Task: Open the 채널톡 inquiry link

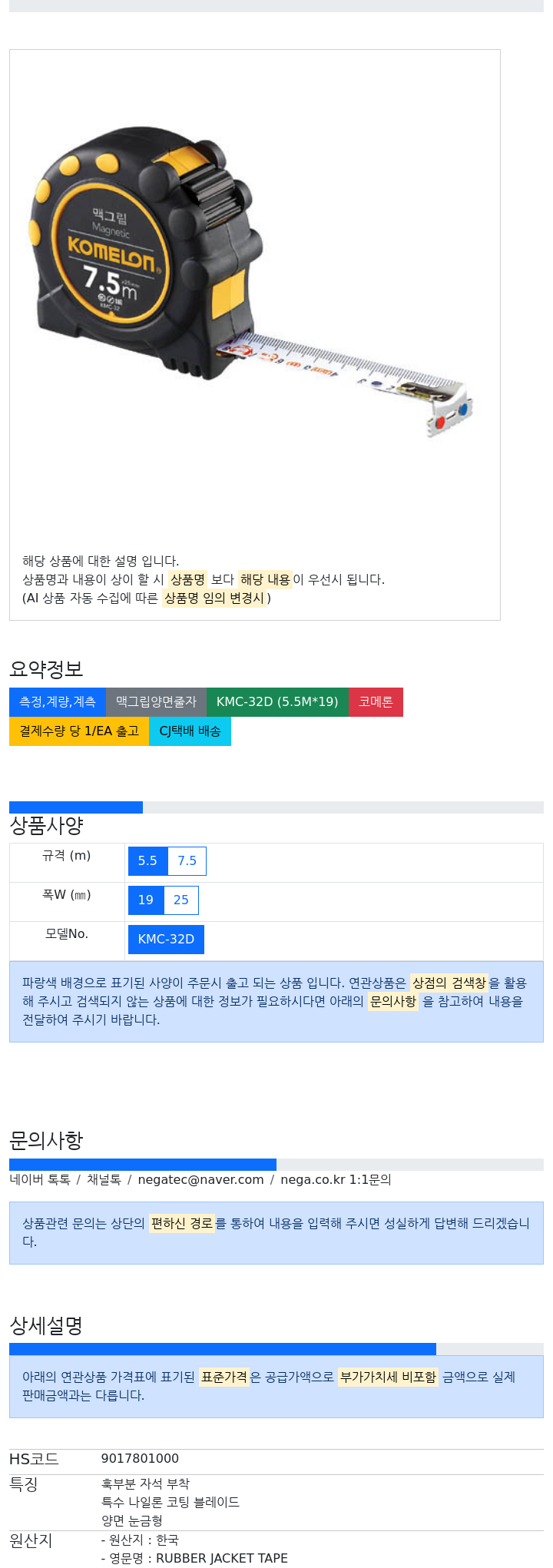Action: click(x=104, y=1180)
